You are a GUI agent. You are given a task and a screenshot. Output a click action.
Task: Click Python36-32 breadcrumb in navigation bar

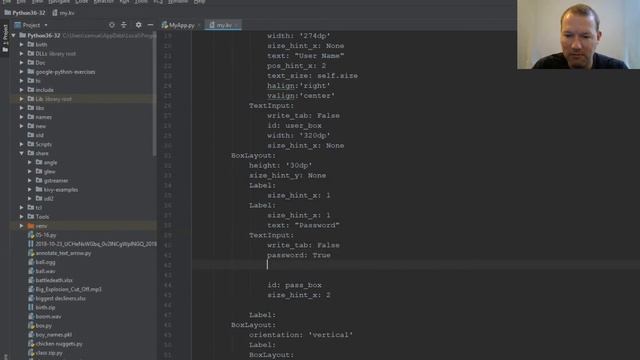pyautogui.click(x=25, y=13)
